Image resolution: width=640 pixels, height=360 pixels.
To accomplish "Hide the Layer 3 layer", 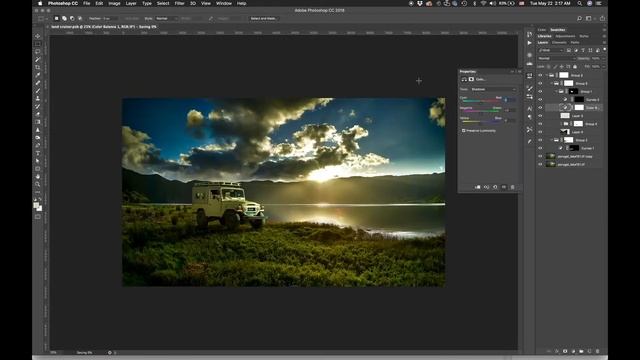I will pos(540,116).
